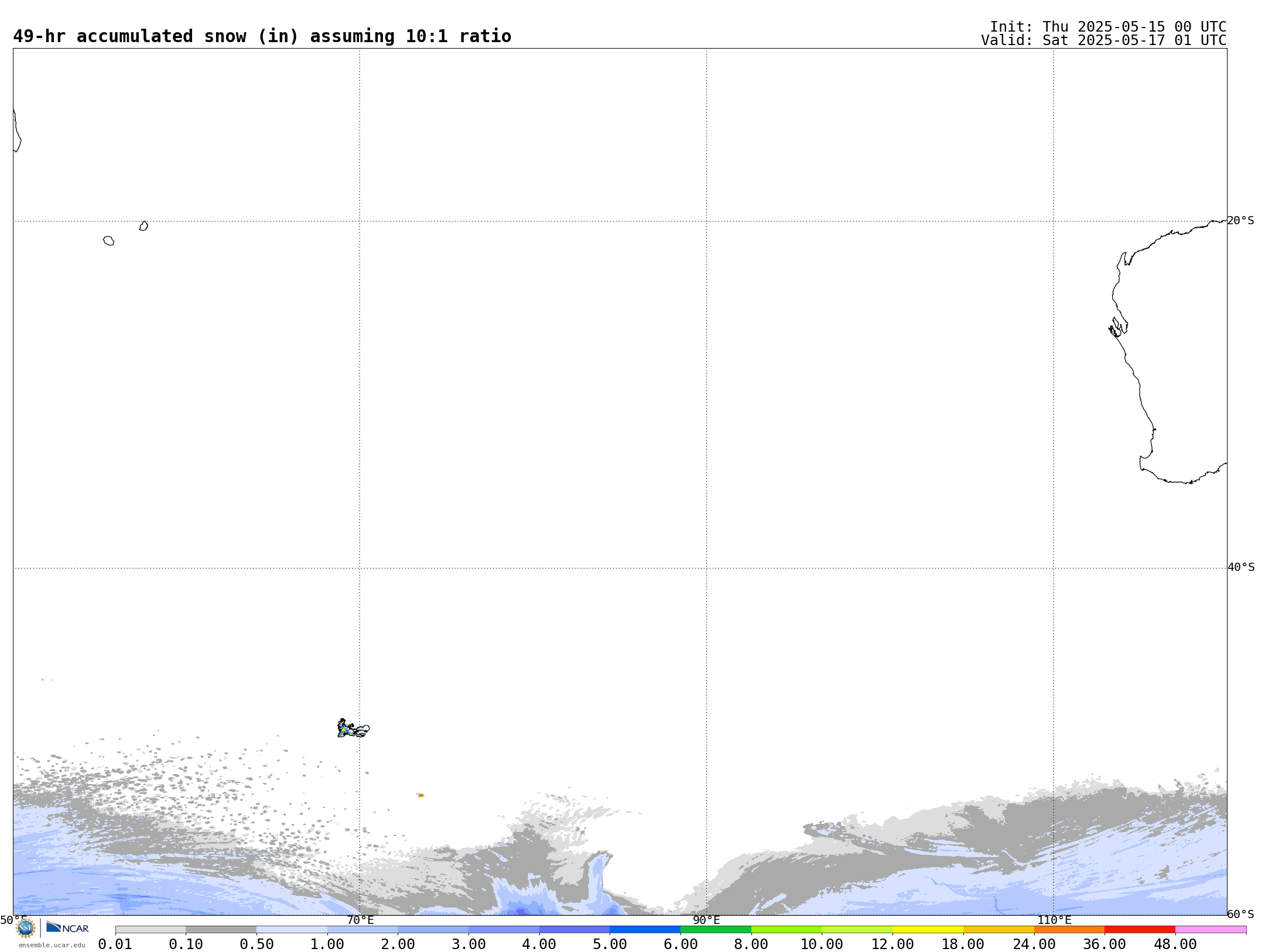Select the dark gray 0.10–0.50 legend swatch
This screenshot has height=952, width=1265.
click(221, 930)
